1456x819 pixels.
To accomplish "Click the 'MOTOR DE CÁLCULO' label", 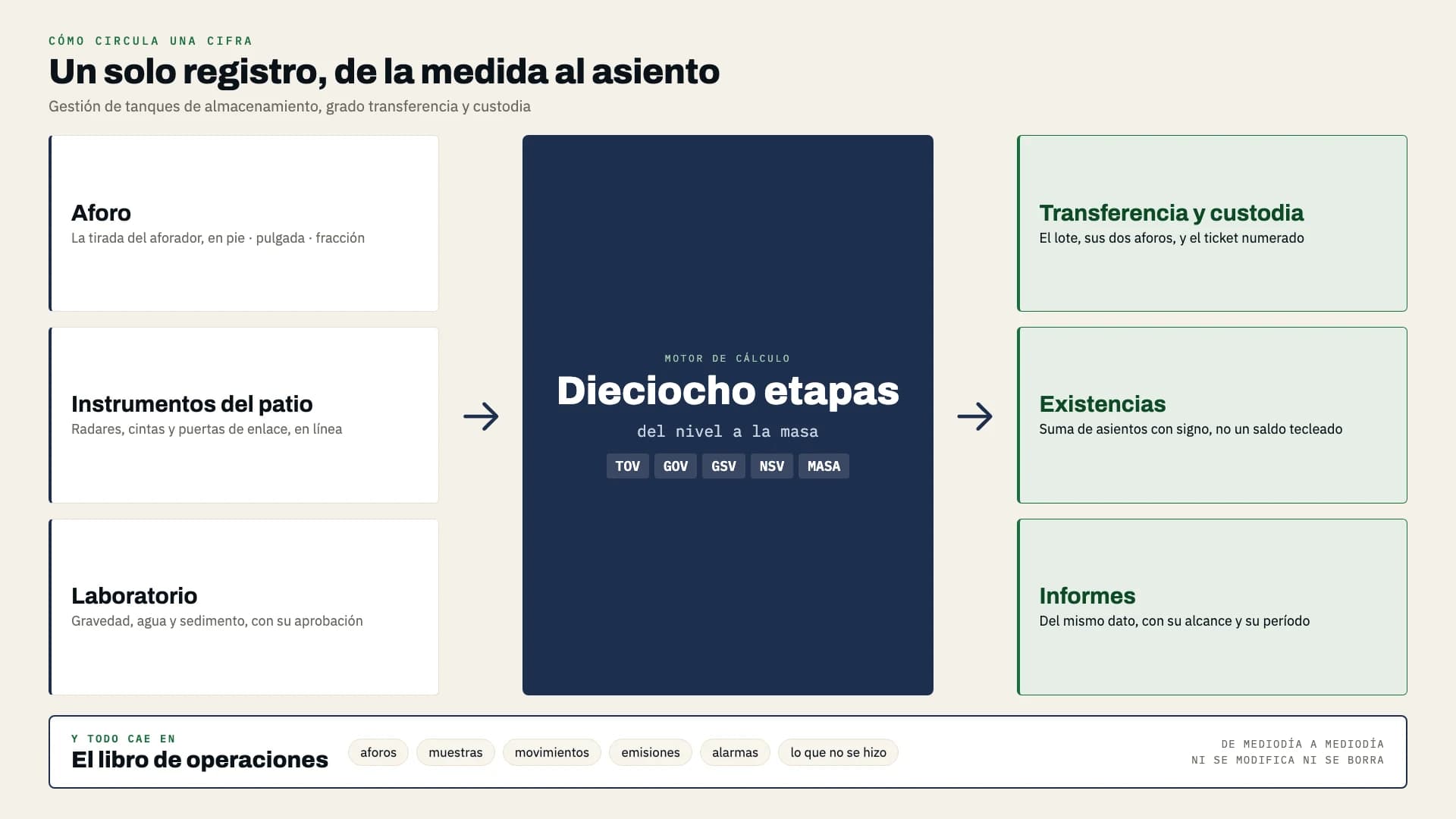I will pos(727,358).
